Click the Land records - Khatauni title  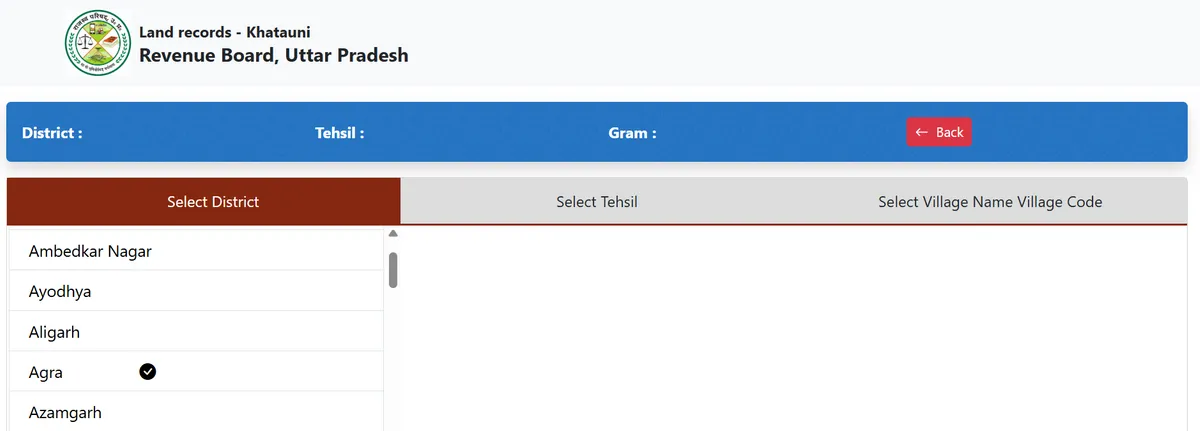(225, 33)
